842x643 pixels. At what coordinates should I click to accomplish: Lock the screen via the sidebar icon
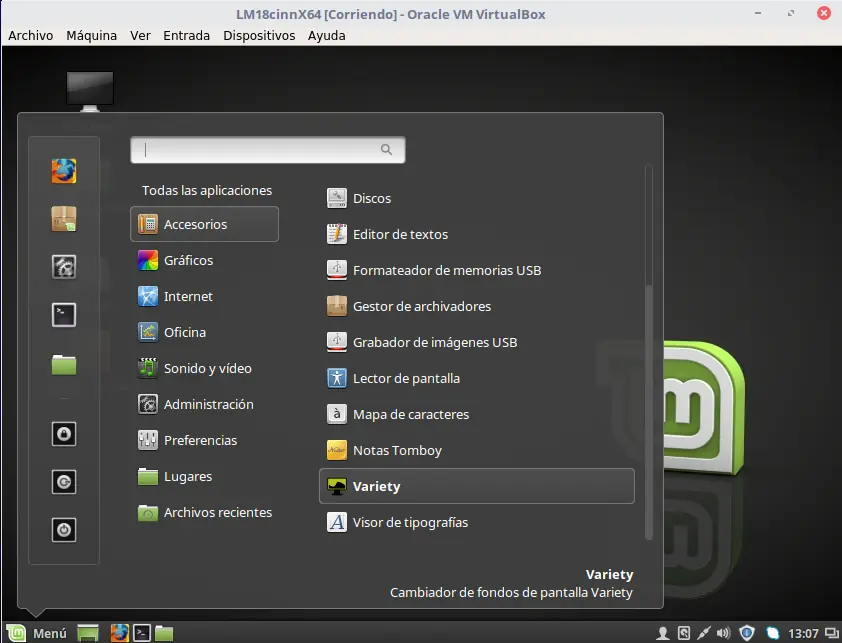click(64, 433)
